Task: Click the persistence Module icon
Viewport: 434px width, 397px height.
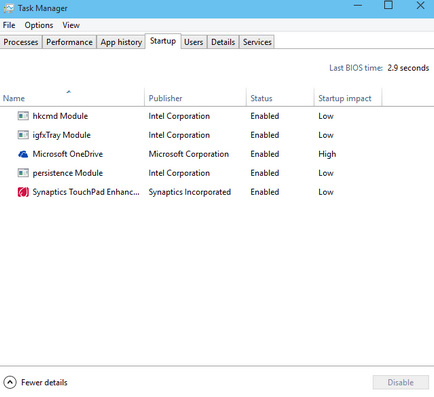Action: click(x=23, y=173)
